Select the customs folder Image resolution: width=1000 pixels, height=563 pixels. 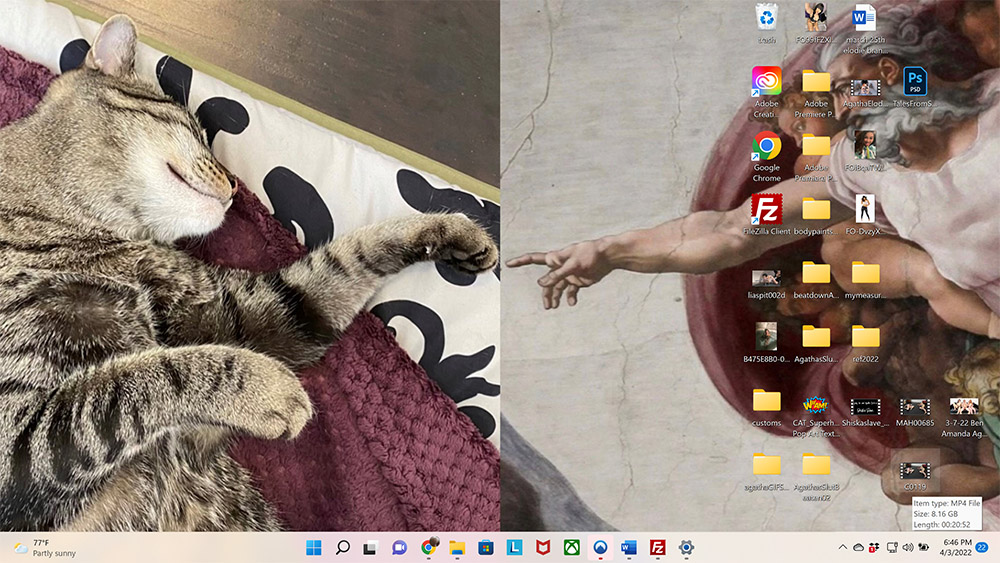(x=767, y=400)
